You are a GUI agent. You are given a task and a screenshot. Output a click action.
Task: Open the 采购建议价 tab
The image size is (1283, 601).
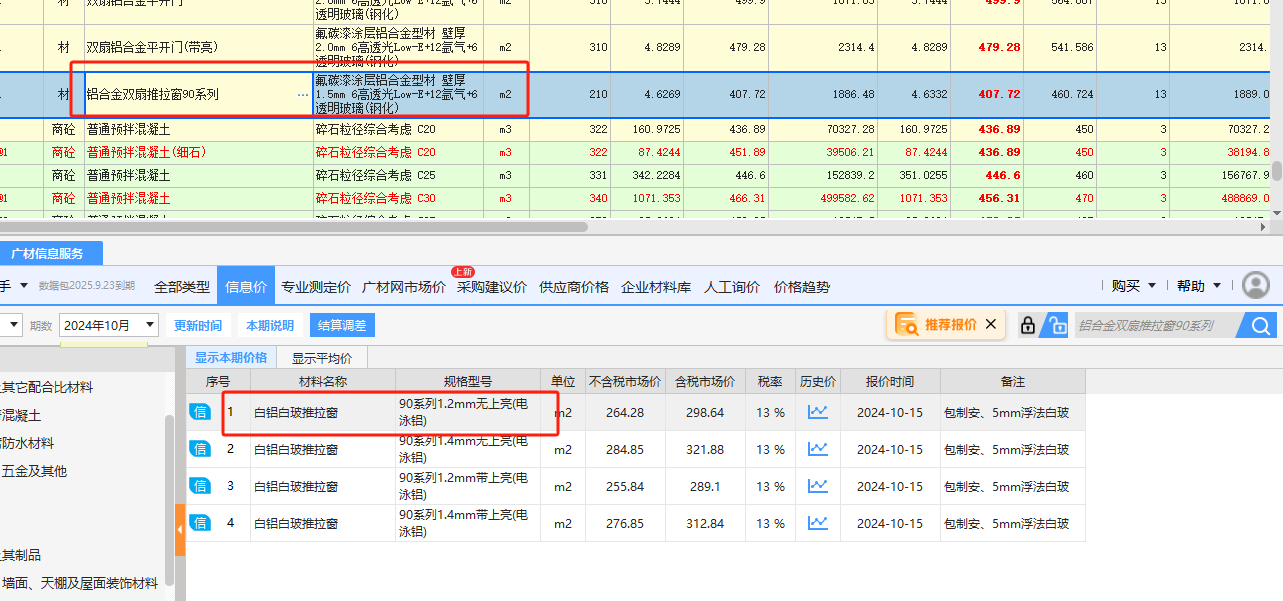point(492,287)
